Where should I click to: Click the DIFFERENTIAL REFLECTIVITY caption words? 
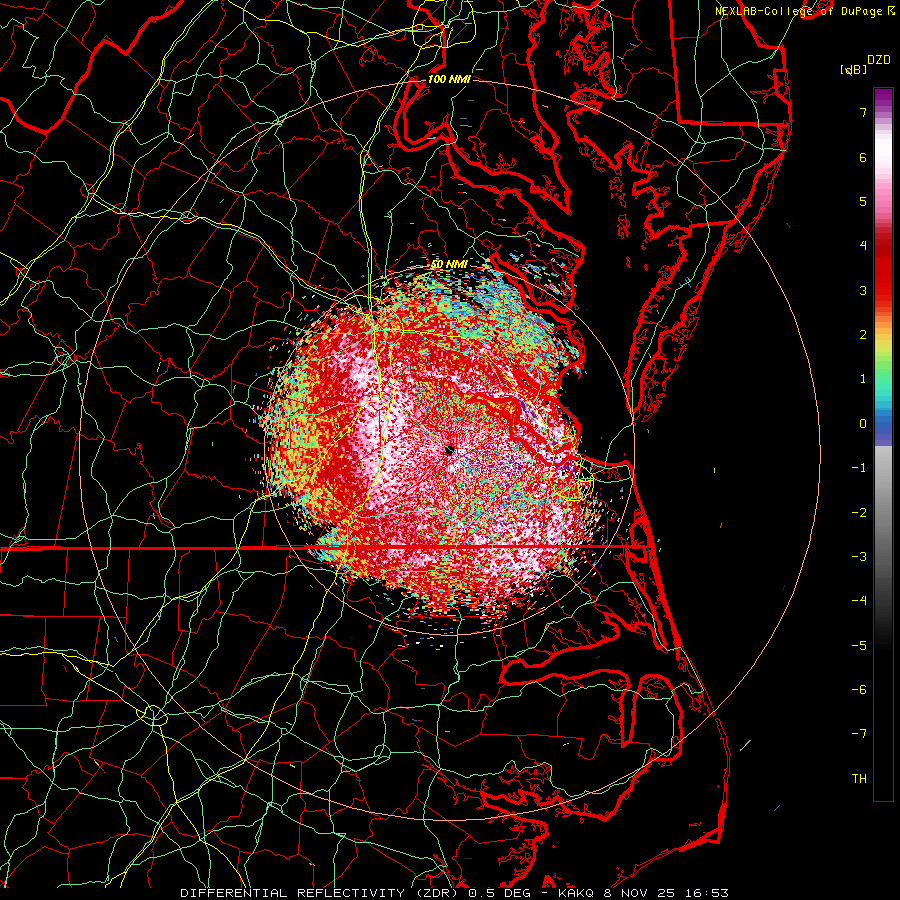[293, 893]
